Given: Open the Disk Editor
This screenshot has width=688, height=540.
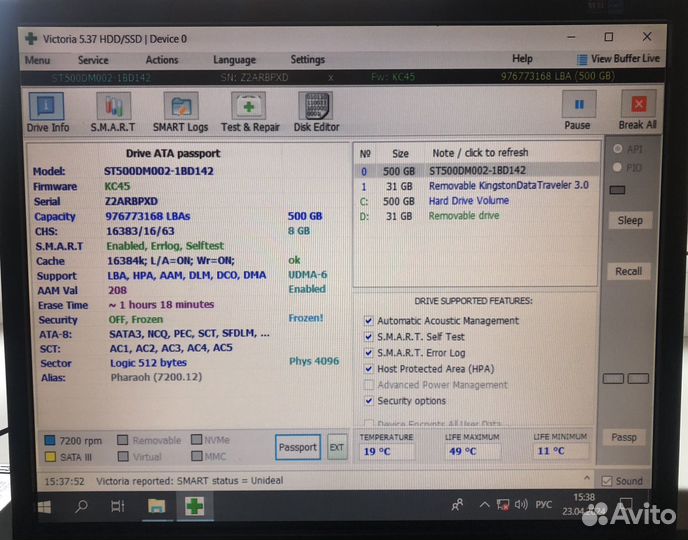Looking at the screenshot, I should coord(316,112).
